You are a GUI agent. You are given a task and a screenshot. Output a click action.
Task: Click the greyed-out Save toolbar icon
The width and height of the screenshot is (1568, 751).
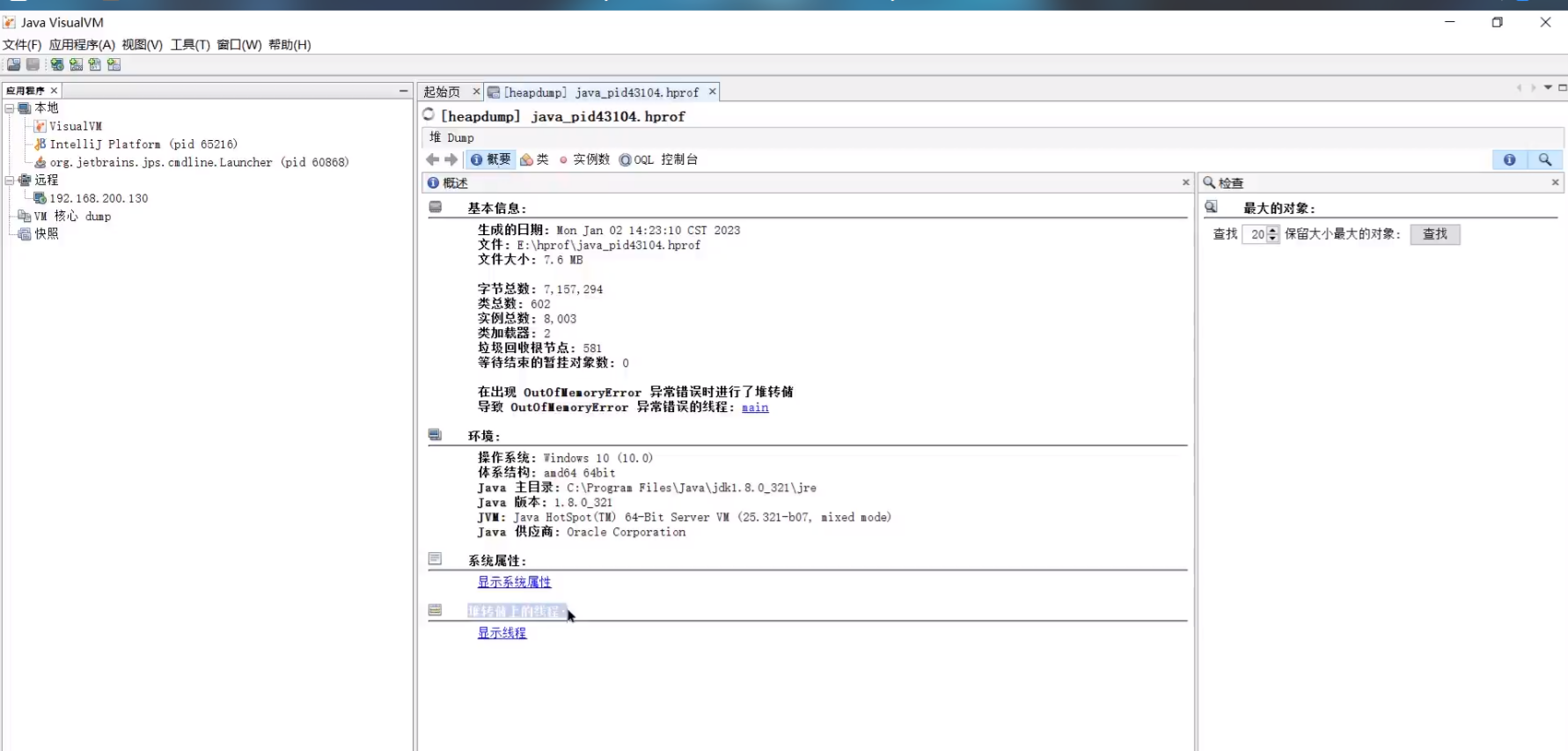click(x=33, y=64)
